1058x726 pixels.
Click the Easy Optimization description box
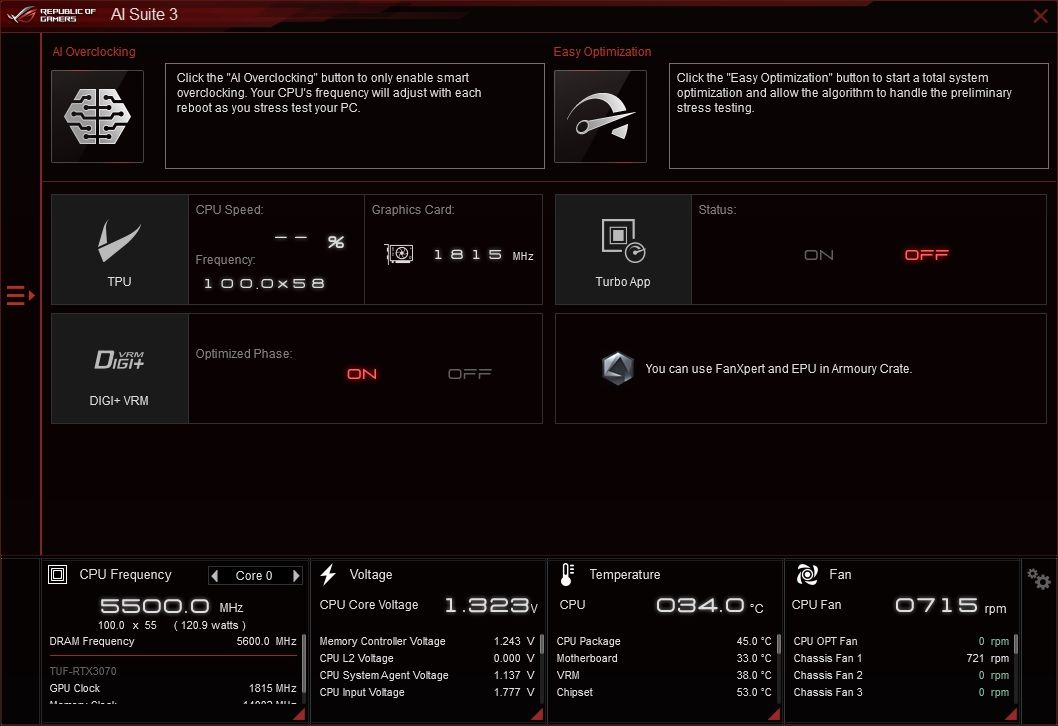coord(858,116)
